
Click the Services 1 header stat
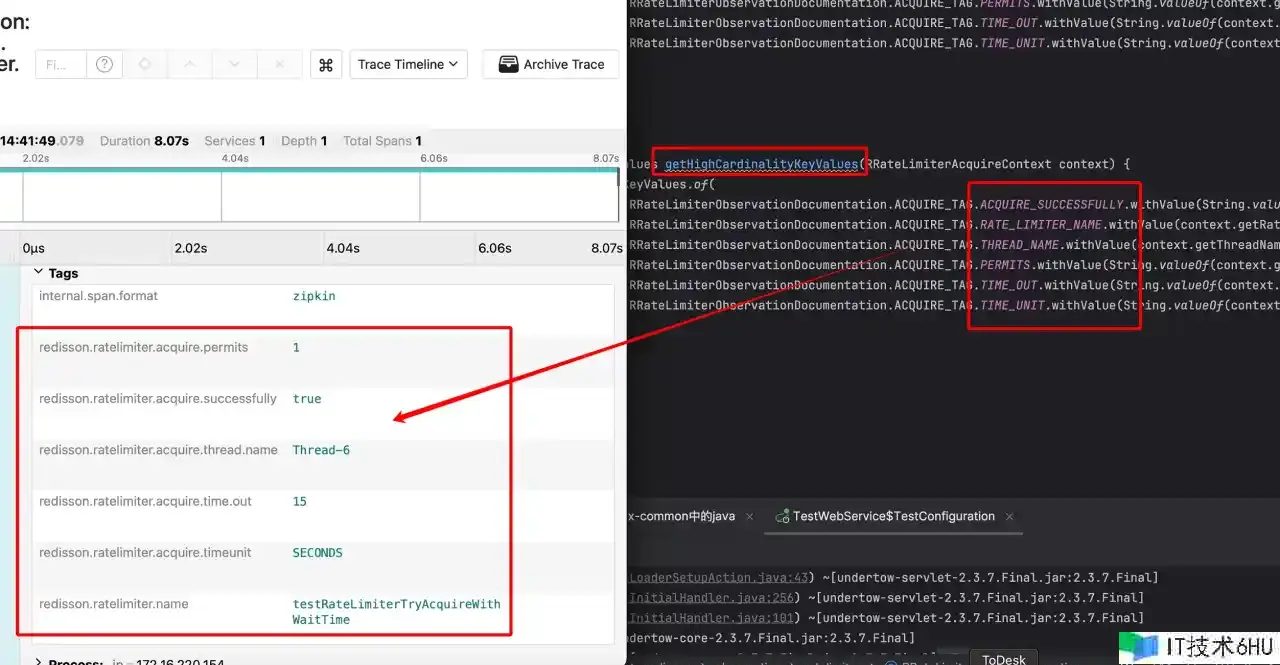[234, 141]
